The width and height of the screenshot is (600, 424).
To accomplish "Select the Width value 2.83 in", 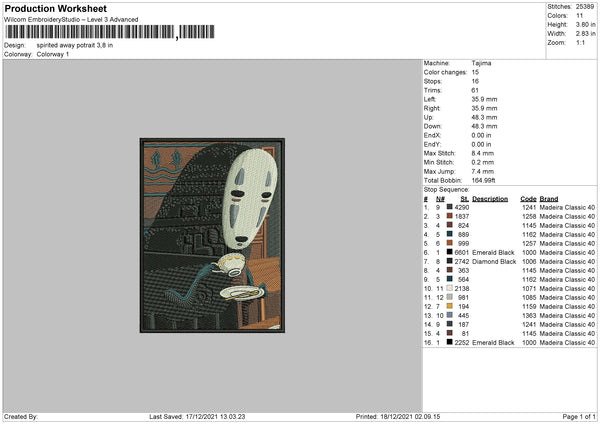I will [585, 34].
